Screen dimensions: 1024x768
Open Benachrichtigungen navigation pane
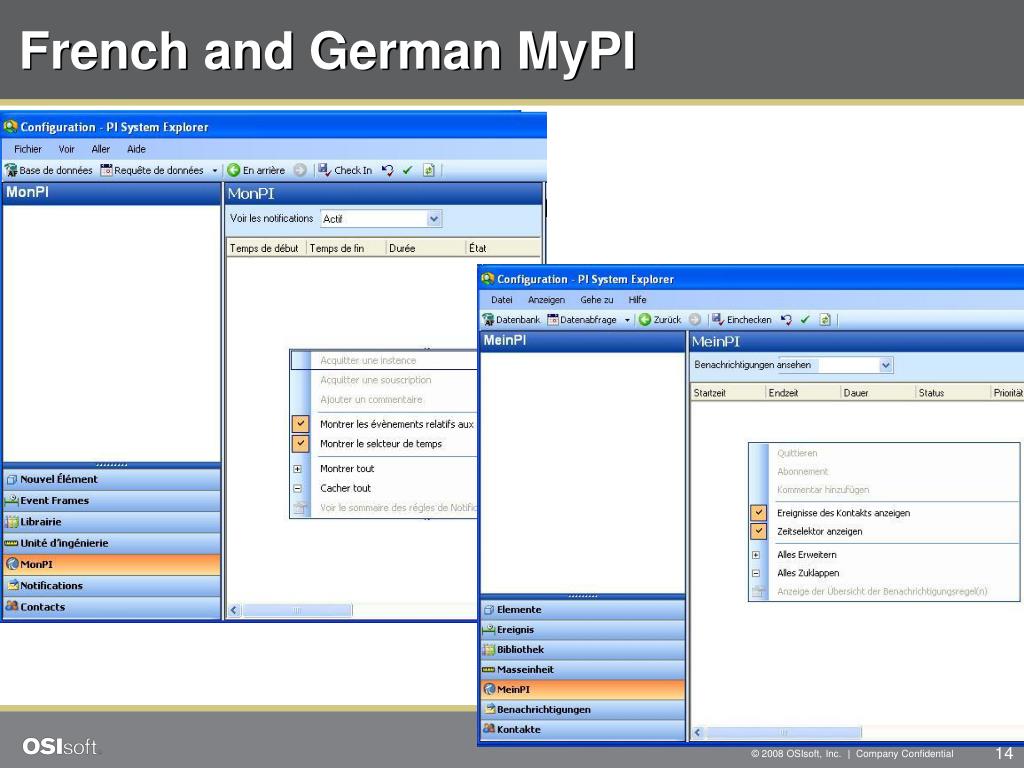[x=583, y=709]
